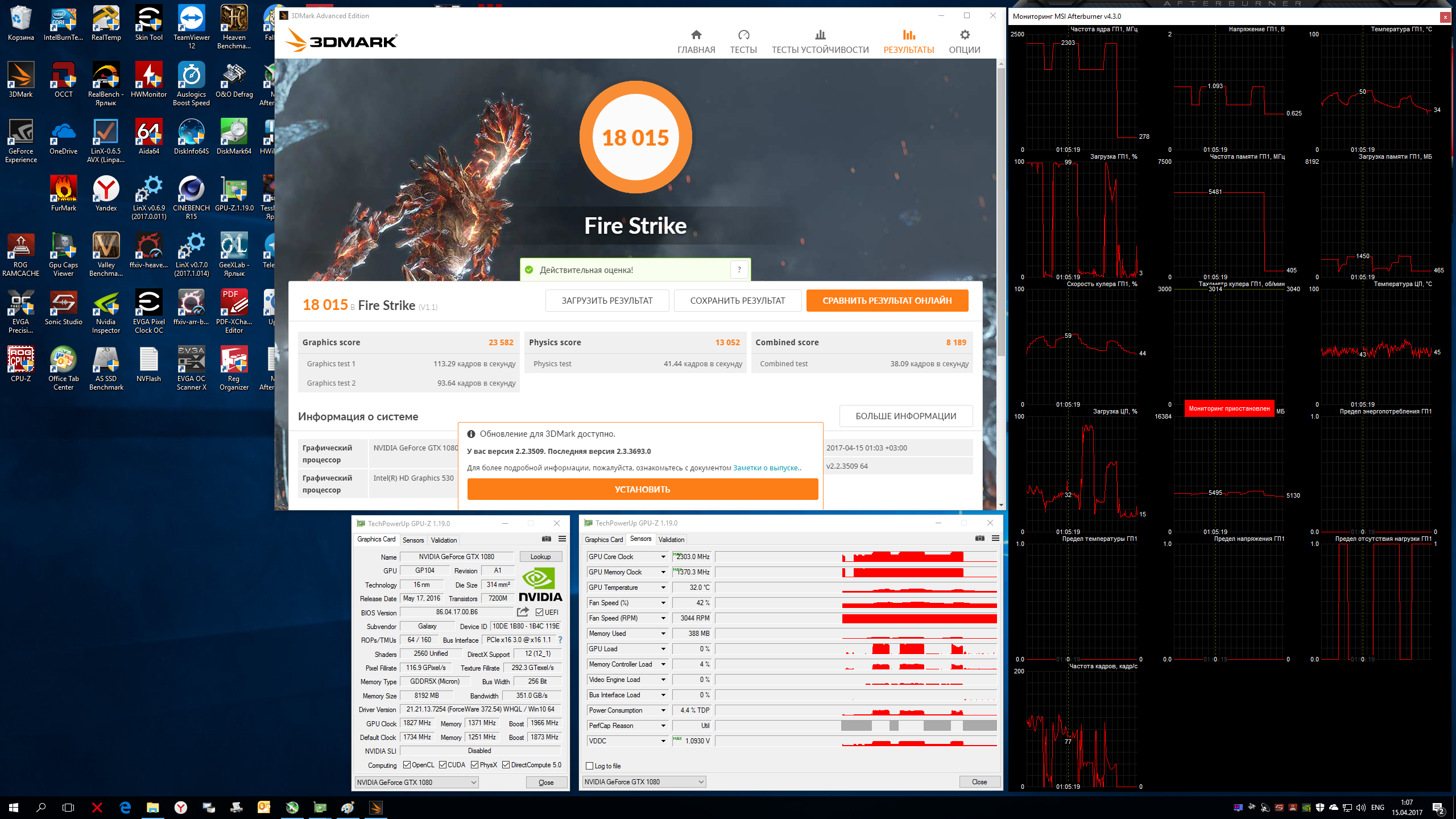Open 3DMark Options gear icon

(965, 35)
